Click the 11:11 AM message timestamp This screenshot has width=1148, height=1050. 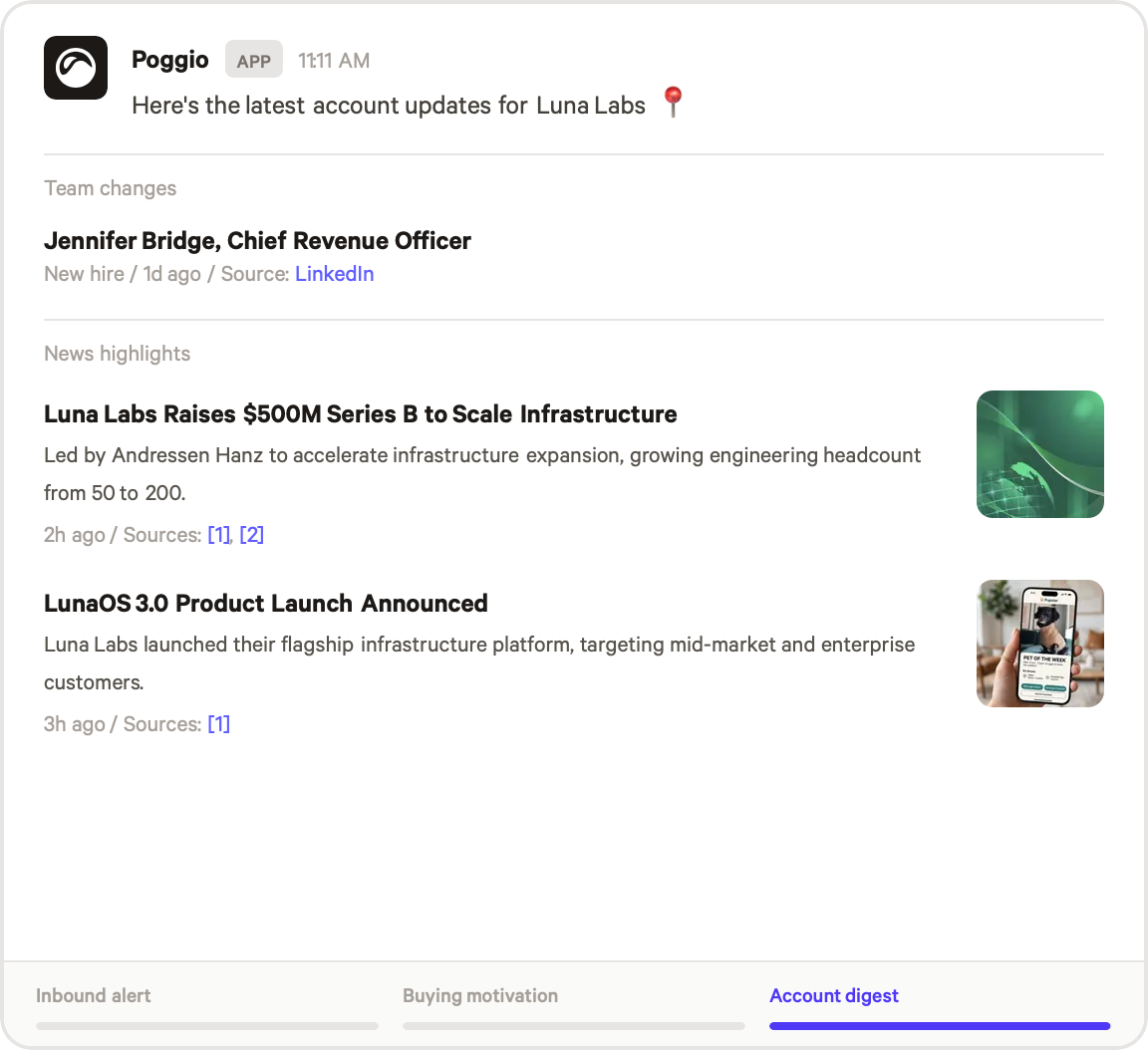point(334,61)
